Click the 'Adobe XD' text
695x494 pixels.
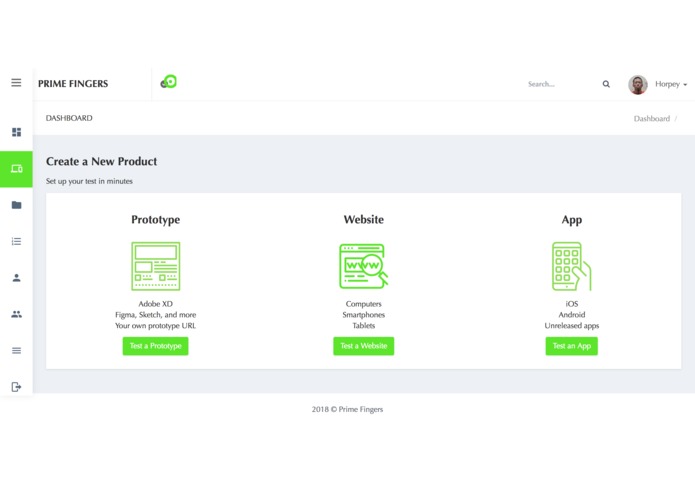tap(156, 304)
